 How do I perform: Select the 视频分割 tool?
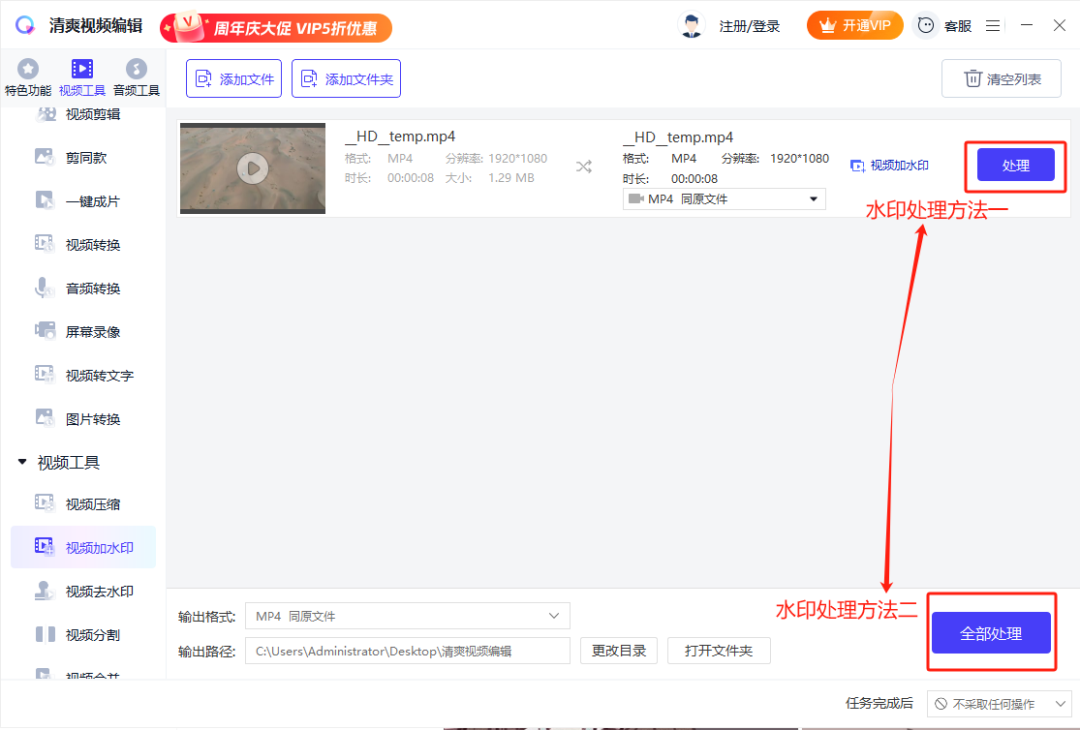[x=82, y=634]
